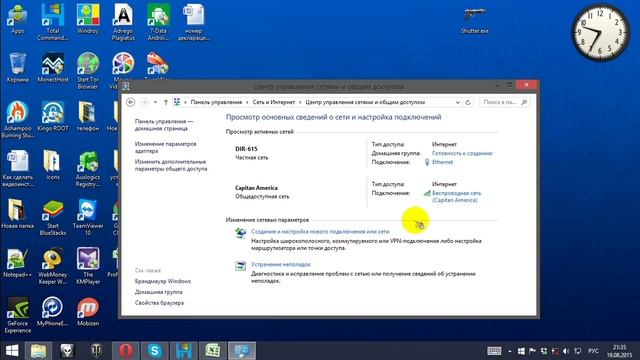Open Skype from taskbar
The image size is (640, 360).
155,351
